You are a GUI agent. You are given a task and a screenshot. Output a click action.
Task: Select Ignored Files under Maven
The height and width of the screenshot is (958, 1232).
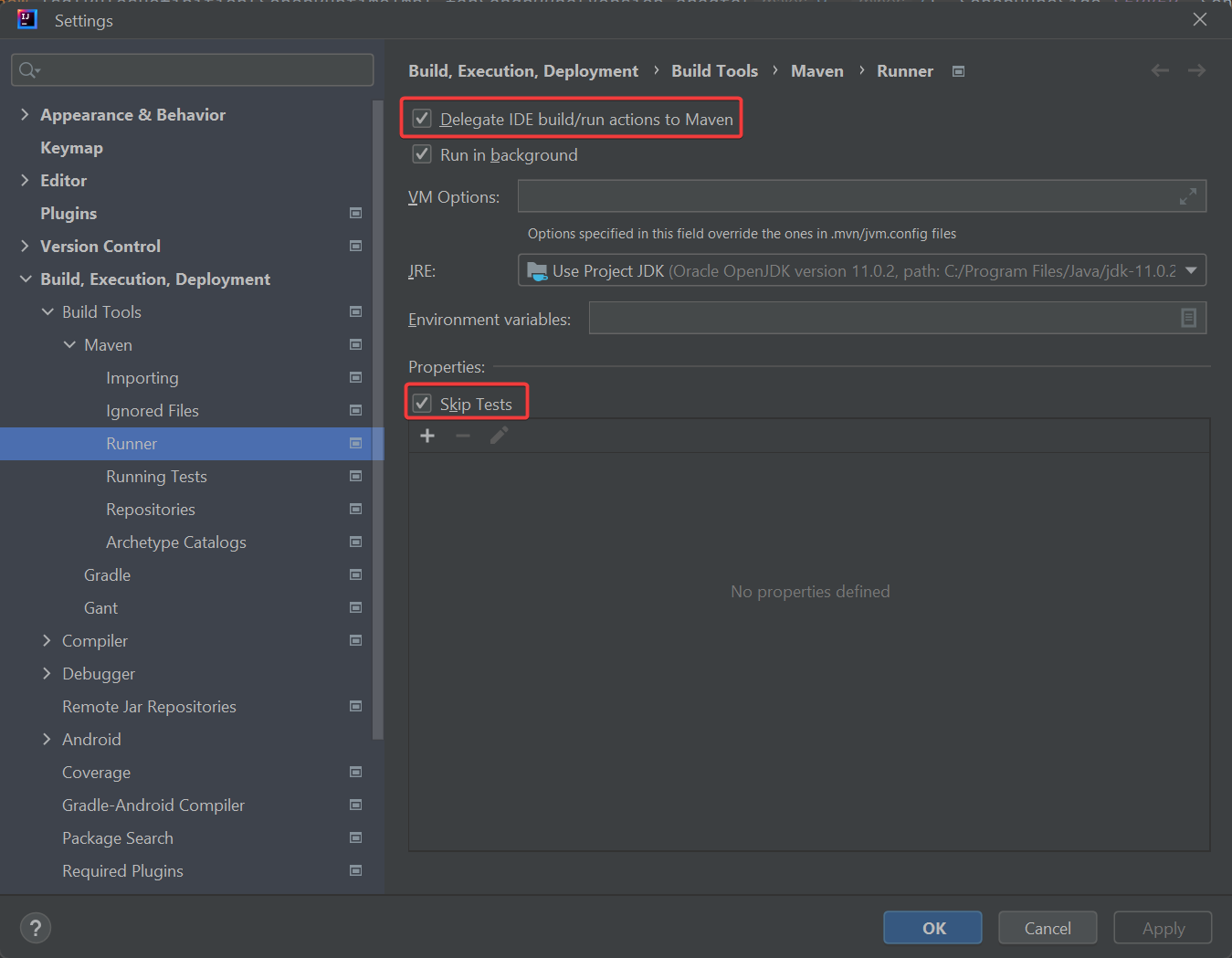[153, 410]
